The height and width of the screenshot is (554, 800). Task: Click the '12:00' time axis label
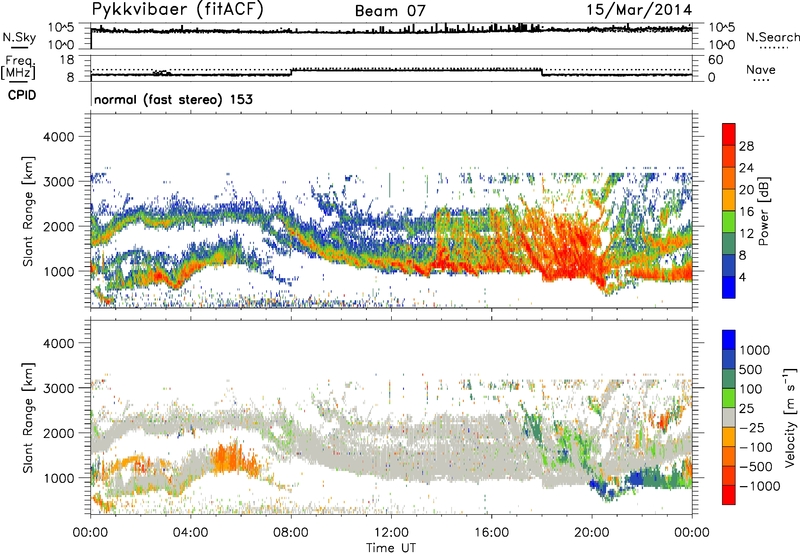coord(391,533)
